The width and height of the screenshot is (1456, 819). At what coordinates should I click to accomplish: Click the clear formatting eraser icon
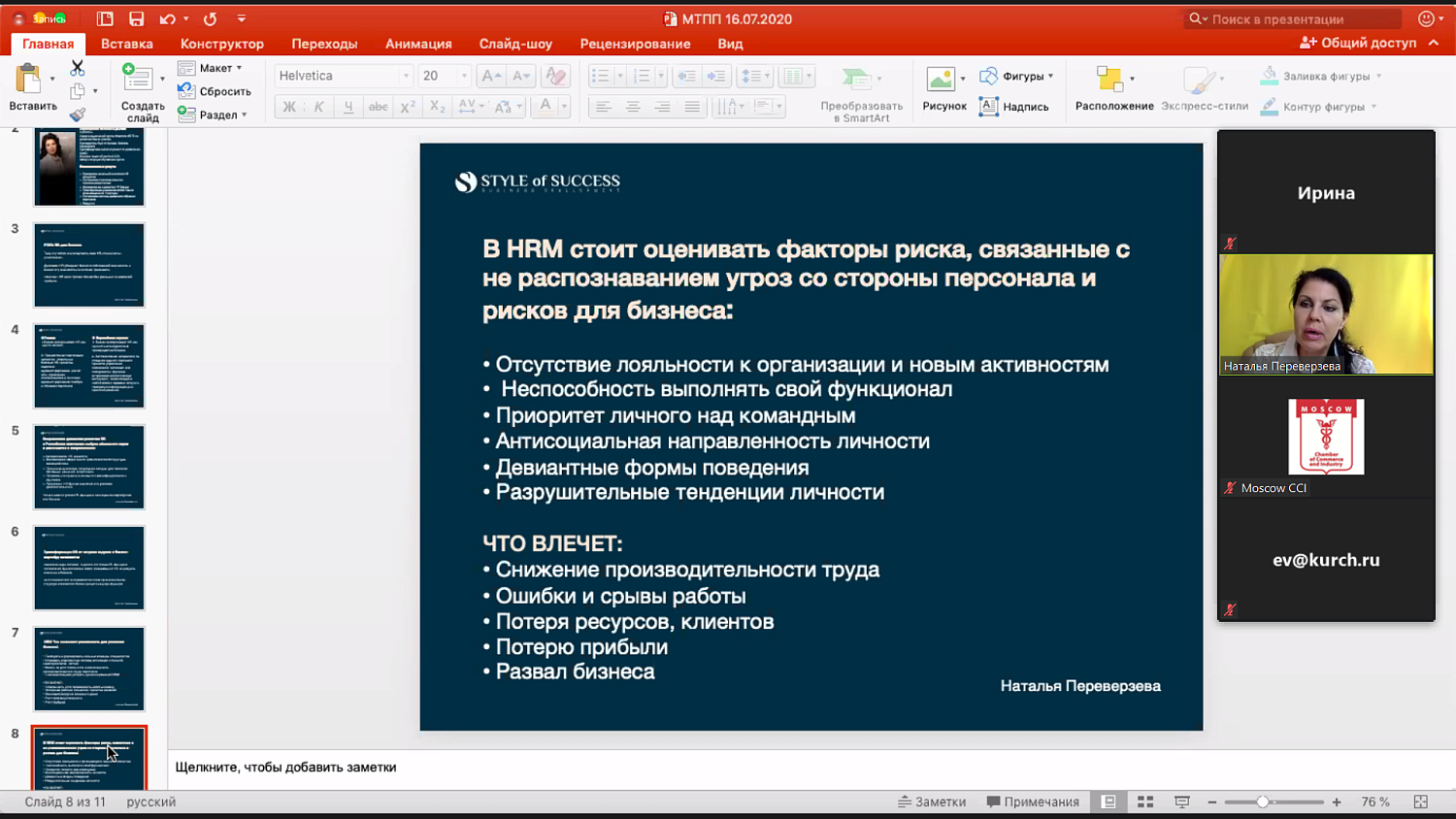coord(556,76)
